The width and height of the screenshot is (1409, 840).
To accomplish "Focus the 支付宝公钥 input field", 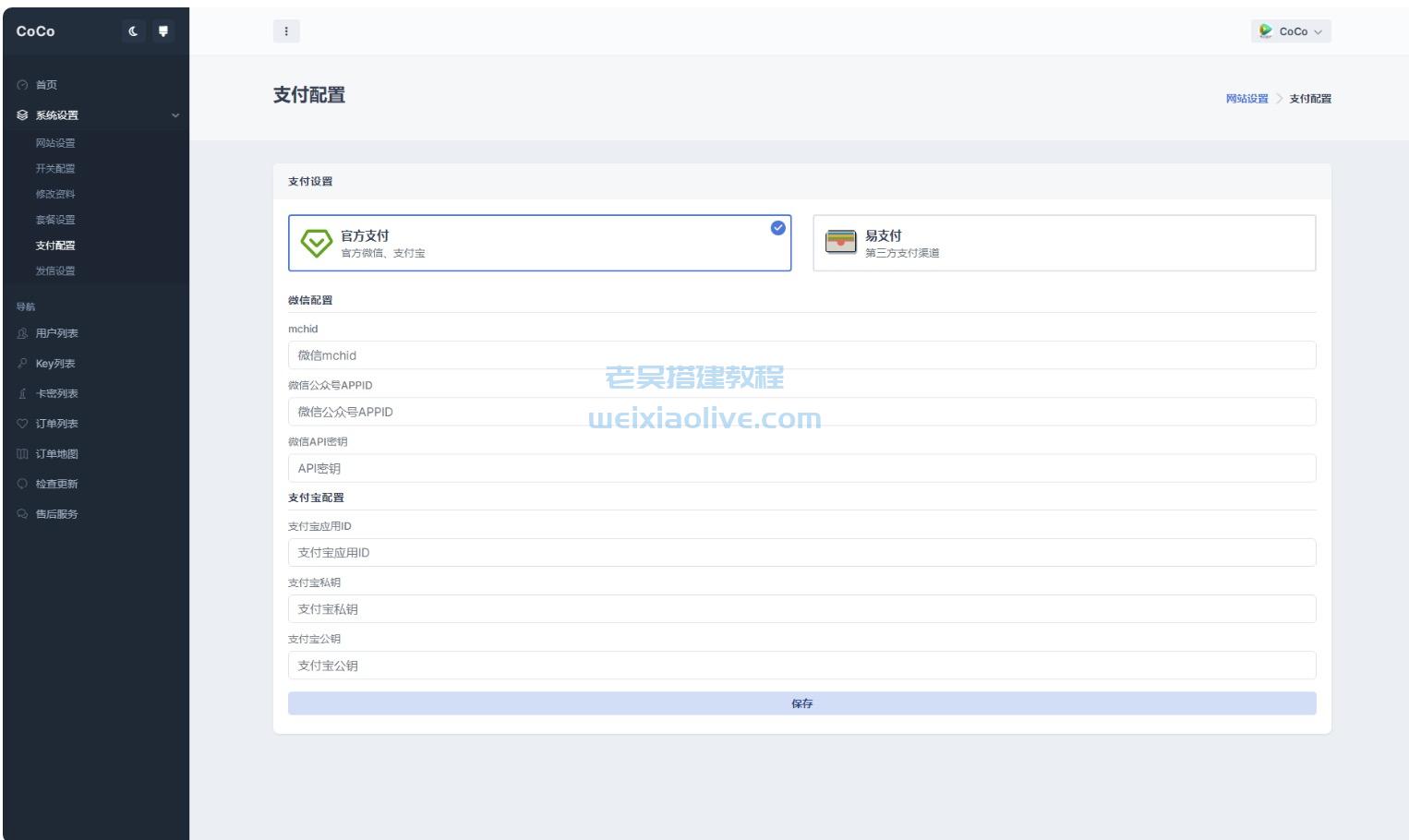I will click(801, 666).
